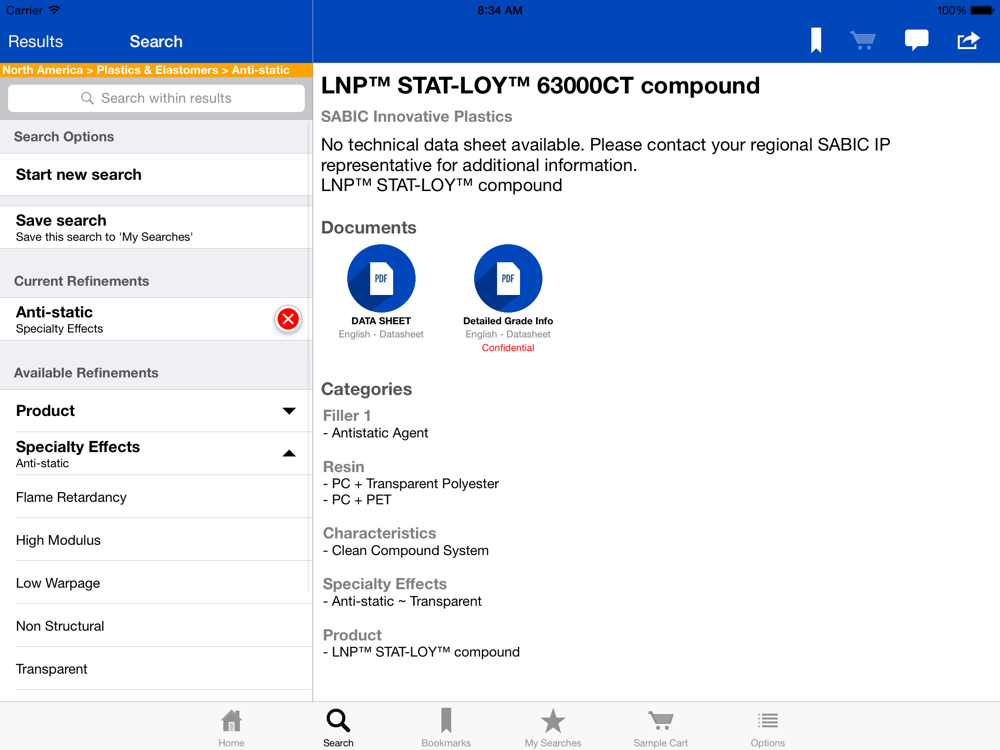Open Detailed Grade Info PDF document
This screenshot has height=750, width=1000.
508,279
